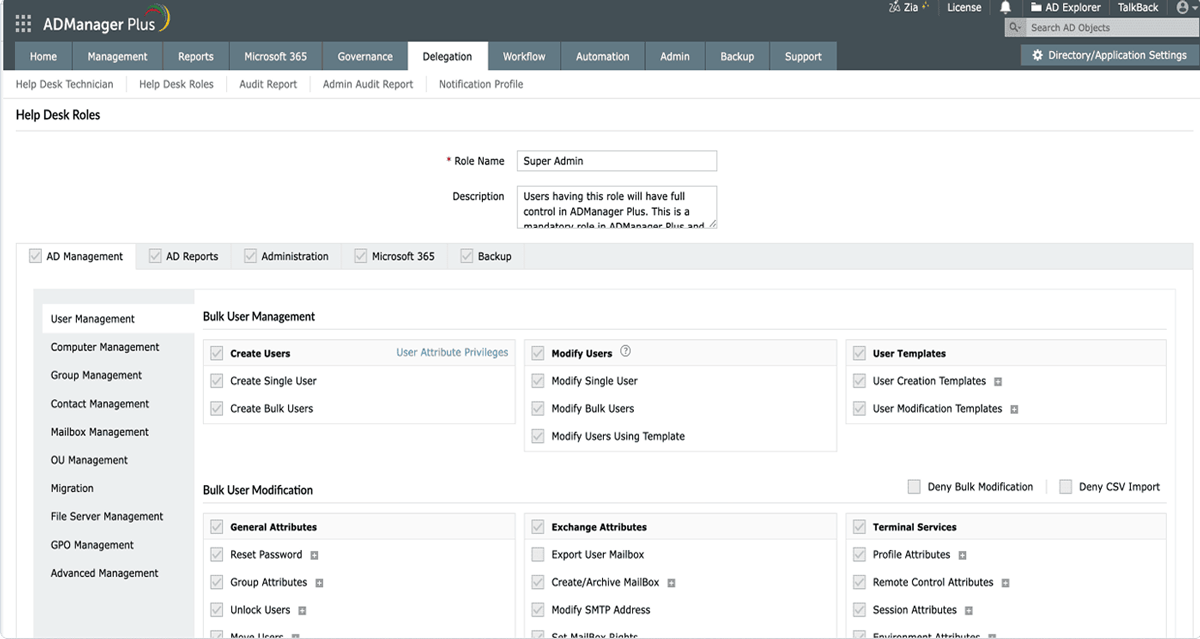Enable Deny Bulk Modification
1200x639 pixels.
point(914,487)
